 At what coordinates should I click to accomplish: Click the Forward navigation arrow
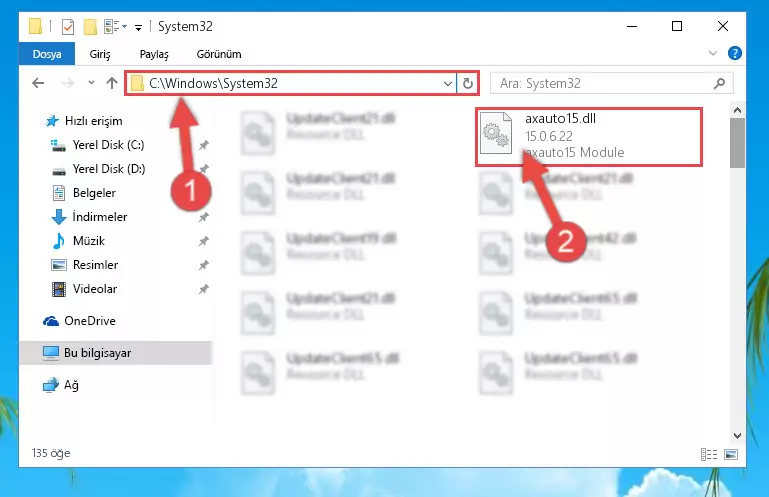click(x=68, y=83)
